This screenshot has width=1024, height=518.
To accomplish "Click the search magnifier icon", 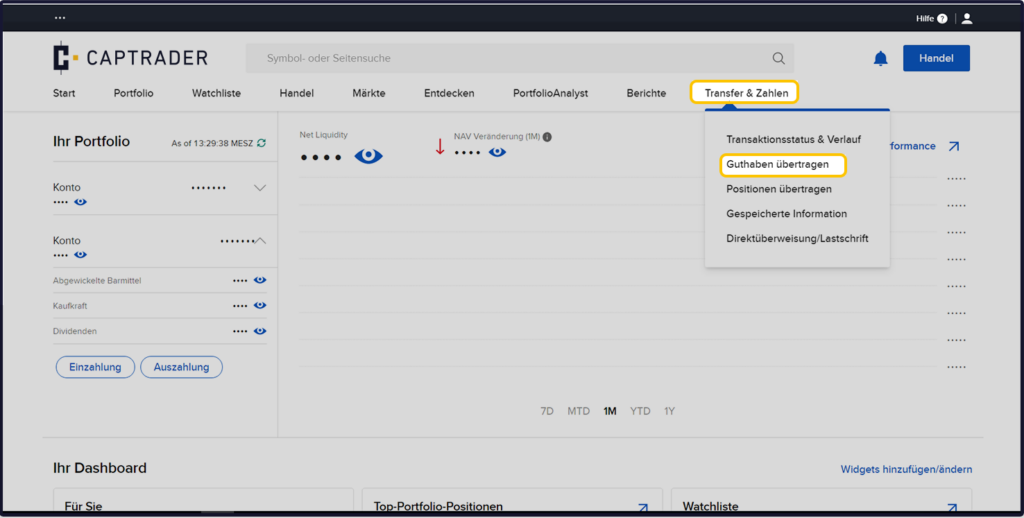I will (x=778, y=58).
